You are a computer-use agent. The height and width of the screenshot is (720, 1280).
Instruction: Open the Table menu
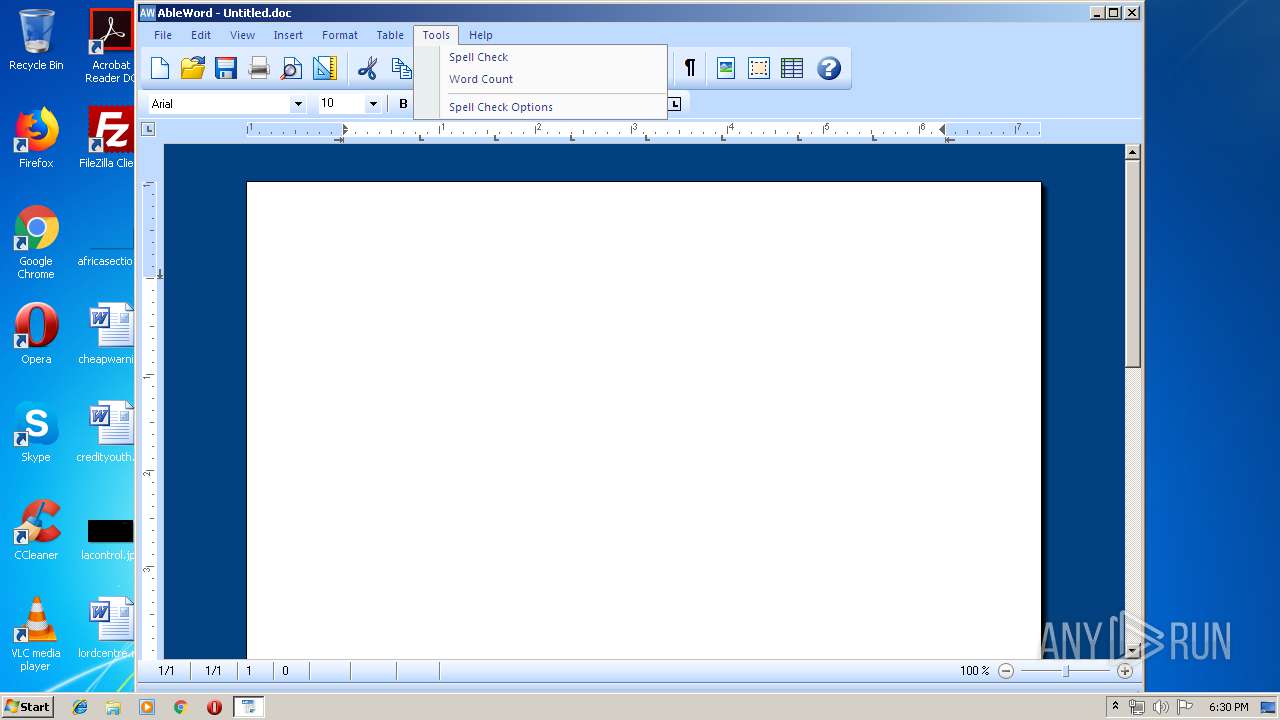[390, 35]
